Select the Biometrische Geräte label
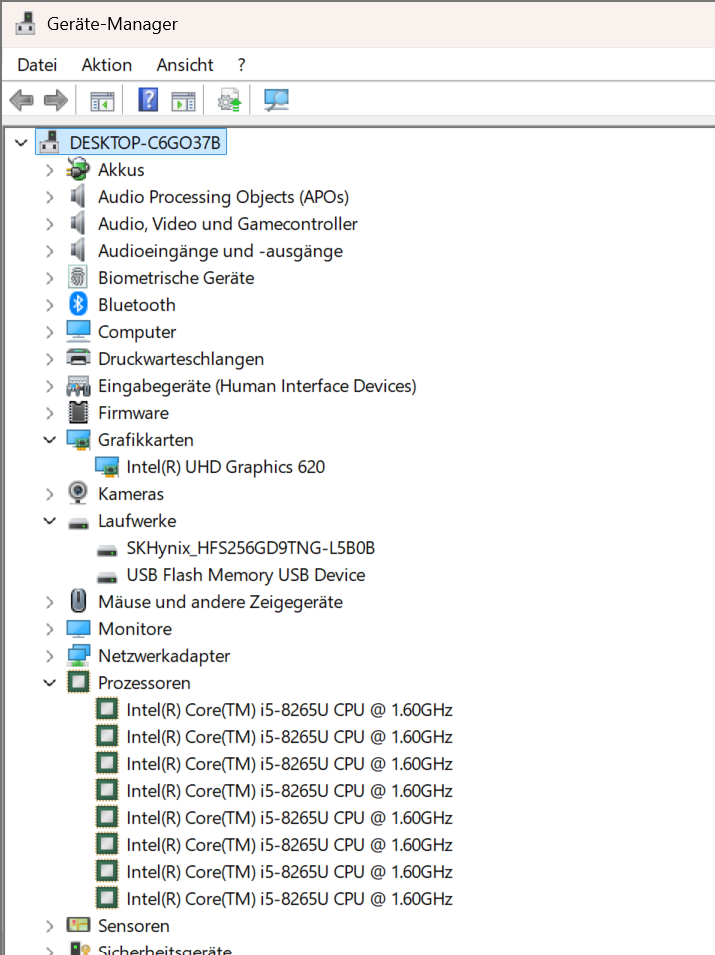The height and width of the screenshot is (955, 715). pyautogui.click(x=176, y=278)
